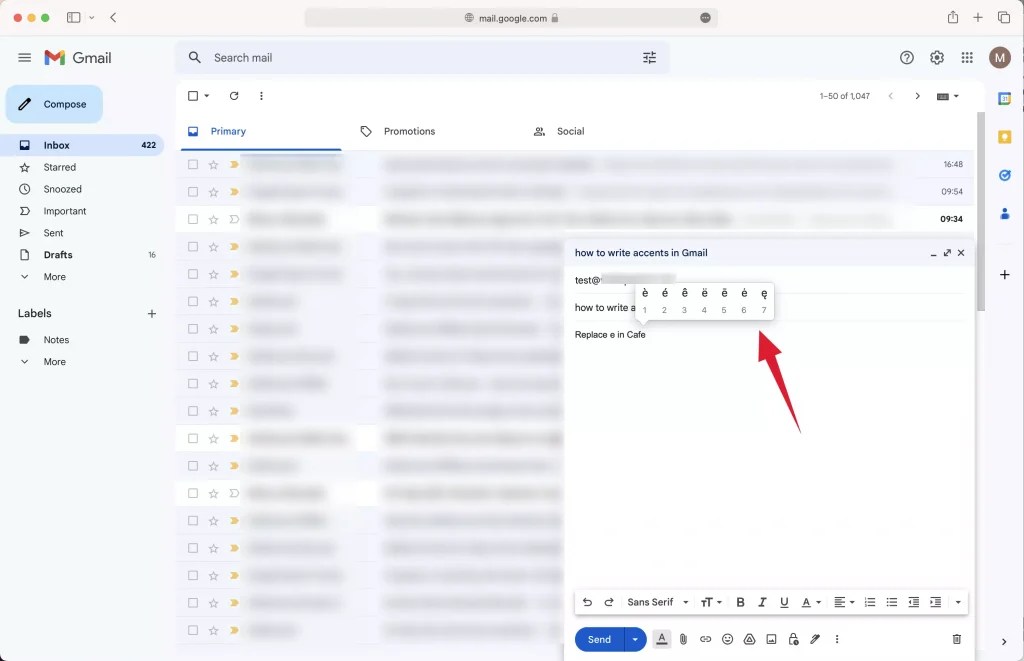This screenshot has width=1024, height=661.
Task: Open the text alignment dropdown
Action: pyautogui.click(x=841, y=602)
